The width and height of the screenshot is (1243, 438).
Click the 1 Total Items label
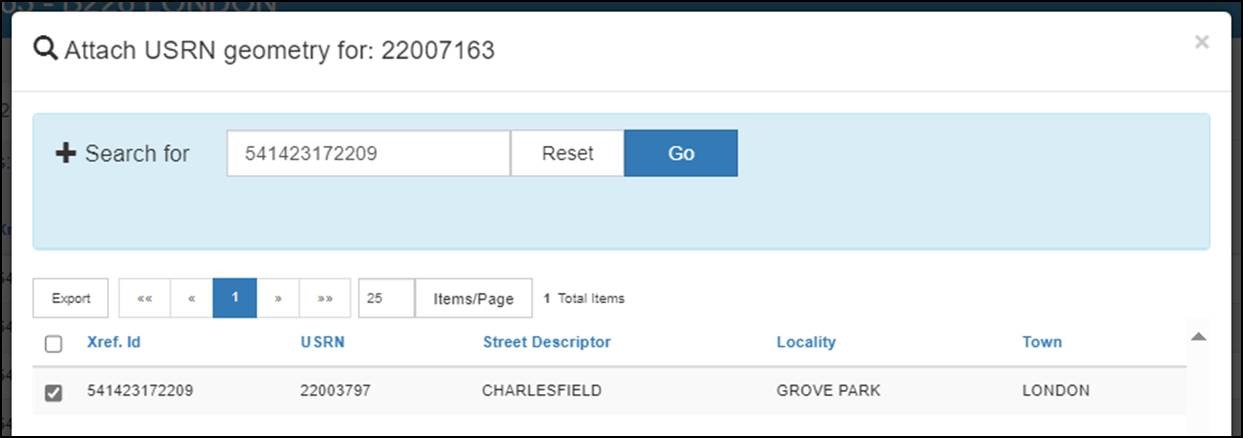[x=584, y=298]
